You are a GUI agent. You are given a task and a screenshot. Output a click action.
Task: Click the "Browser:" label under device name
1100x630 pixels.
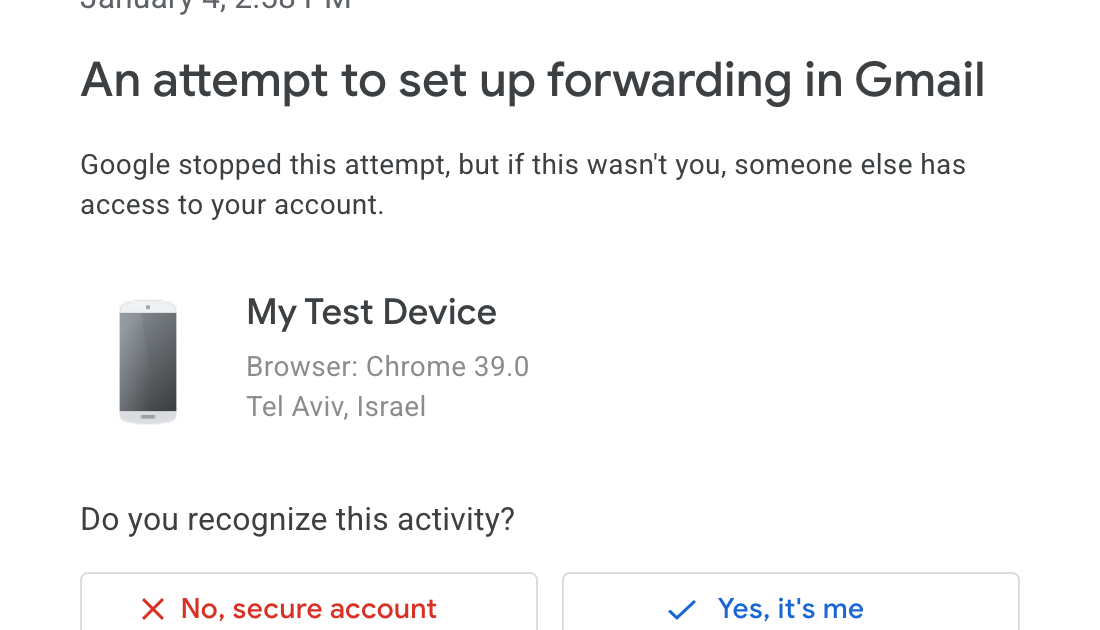pos(302,367)
